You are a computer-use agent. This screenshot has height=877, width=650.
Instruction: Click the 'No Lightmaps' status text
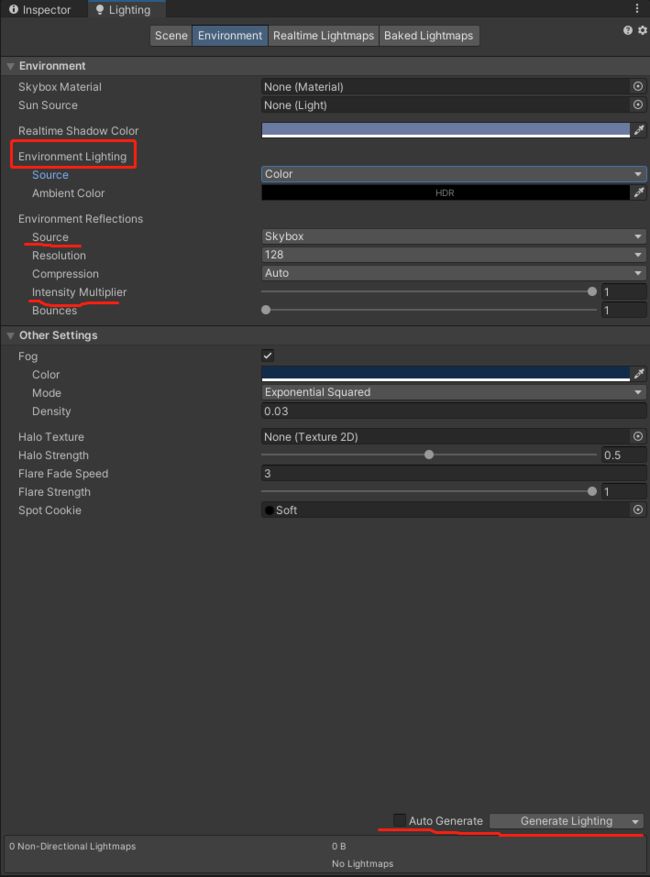coord(362,864)
